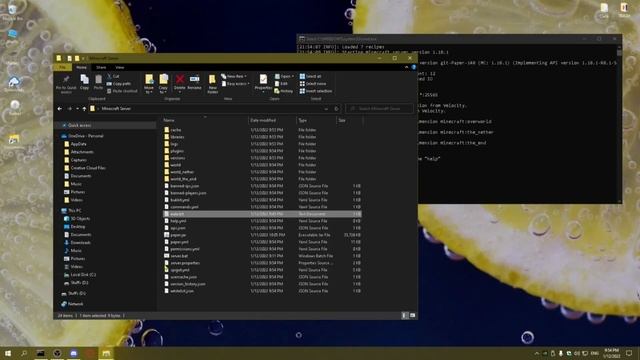Click Paste shortcut in Clipboard group
This screenshot has width=640, height=360.
[x=122, y=91]
